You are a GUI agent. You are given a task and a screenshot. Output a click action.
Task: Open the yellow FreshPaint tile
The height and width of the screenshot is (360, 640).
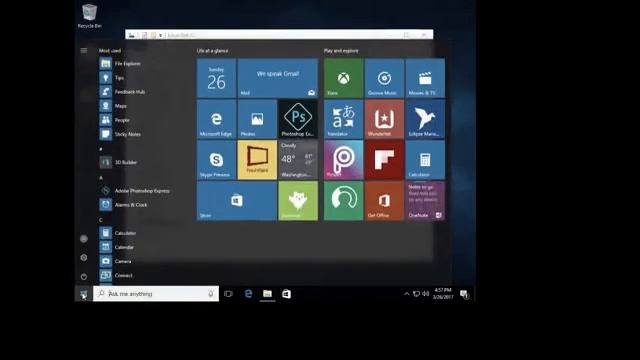[x=257, y=160]
